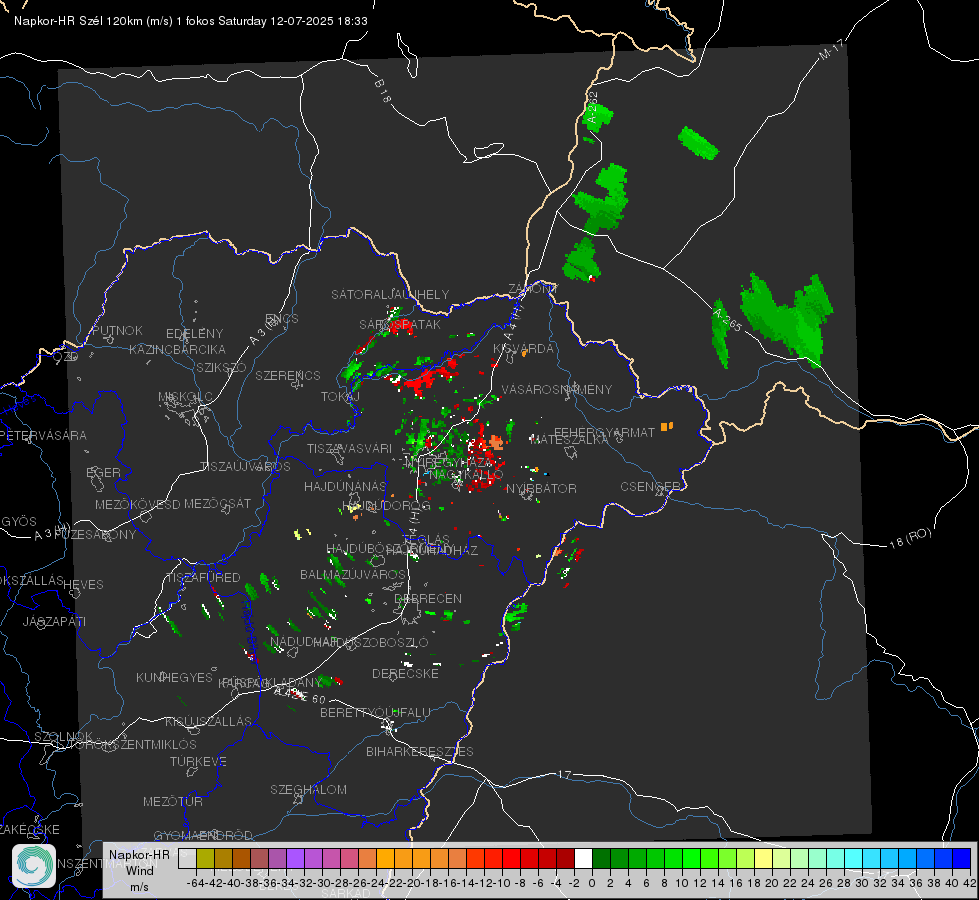979x900 pixels.
Task: Click the SÁROSPATAK label on the map
Action: pos(400,324)
